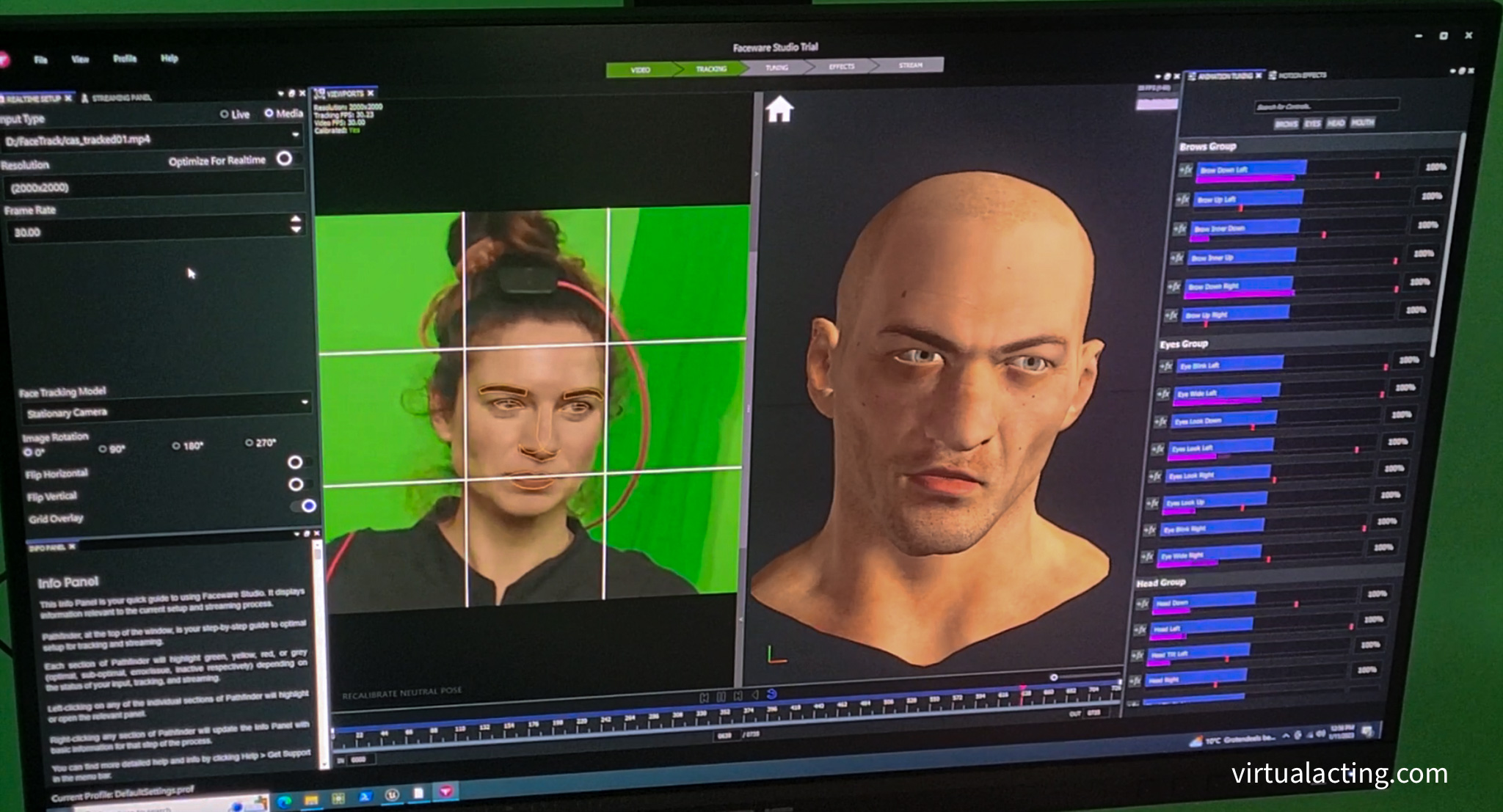Go to the Video step in Pathfinder
This screenshot has height=812, width=1503.
point(640,70)
